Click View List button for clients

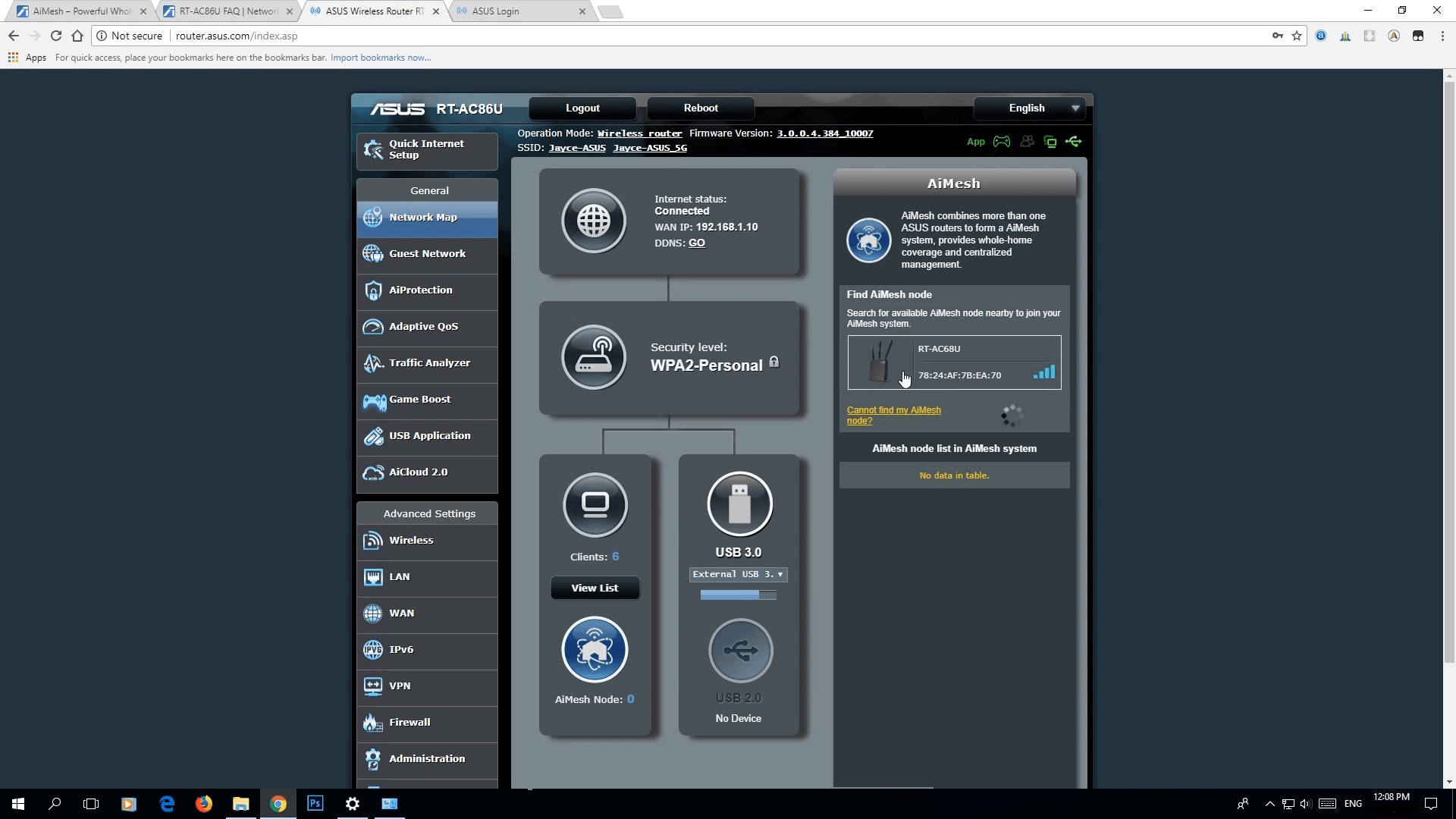(595, 588)
